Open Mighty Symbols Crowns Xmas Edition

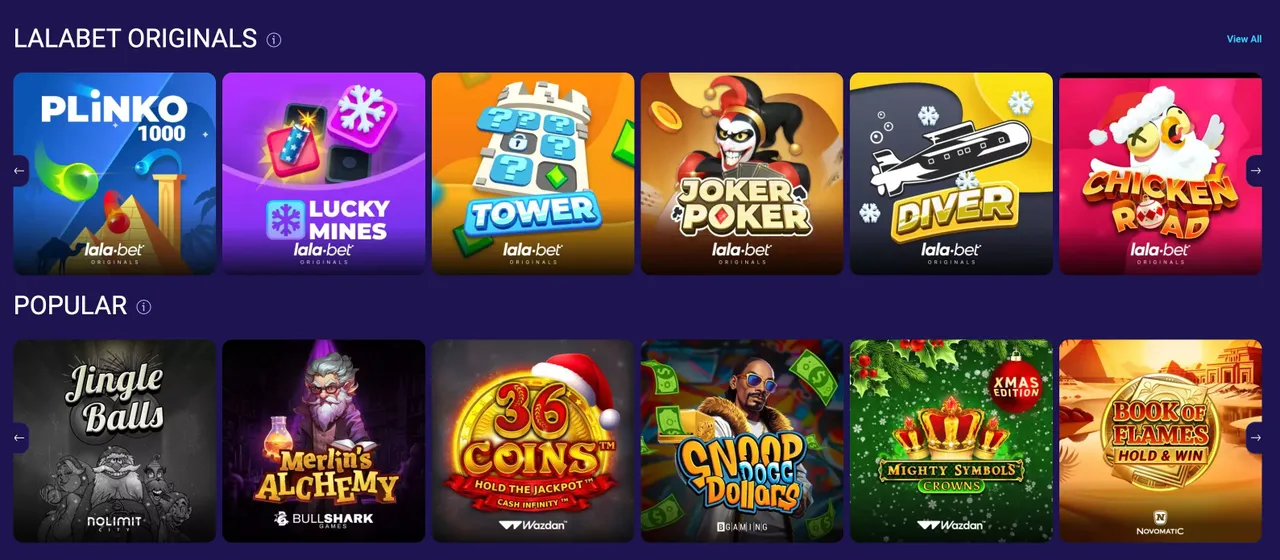951,441
